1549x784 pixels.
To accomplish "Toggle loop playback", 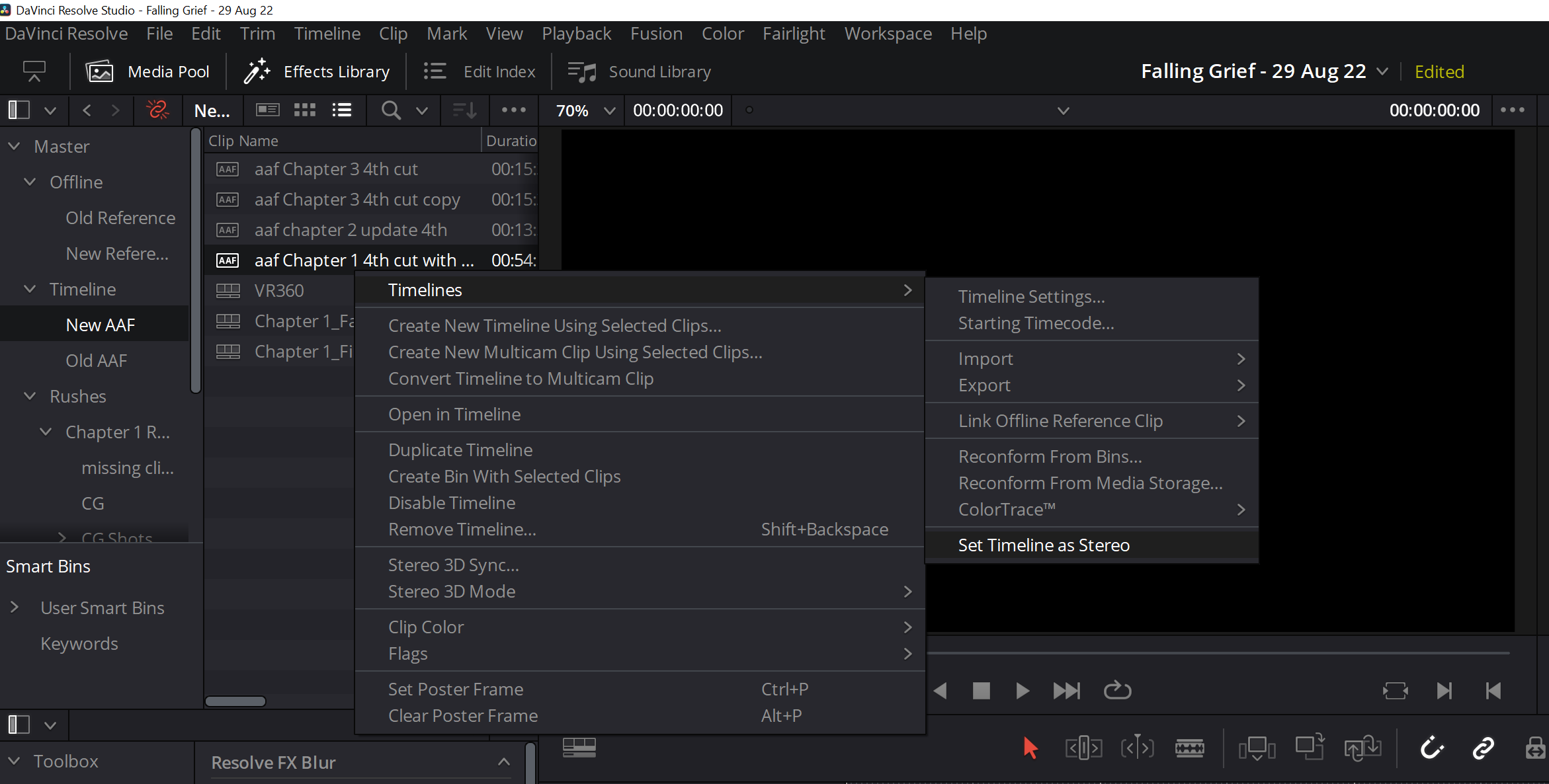I will pos(1117,691).
